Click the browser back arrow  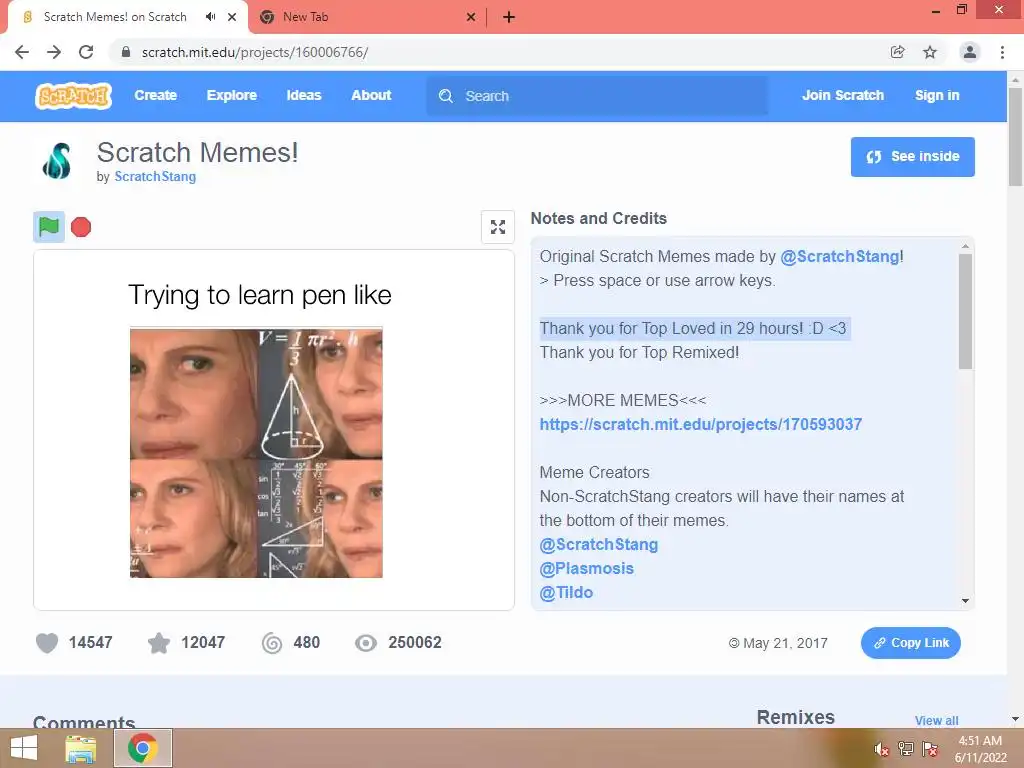[22, 52]
